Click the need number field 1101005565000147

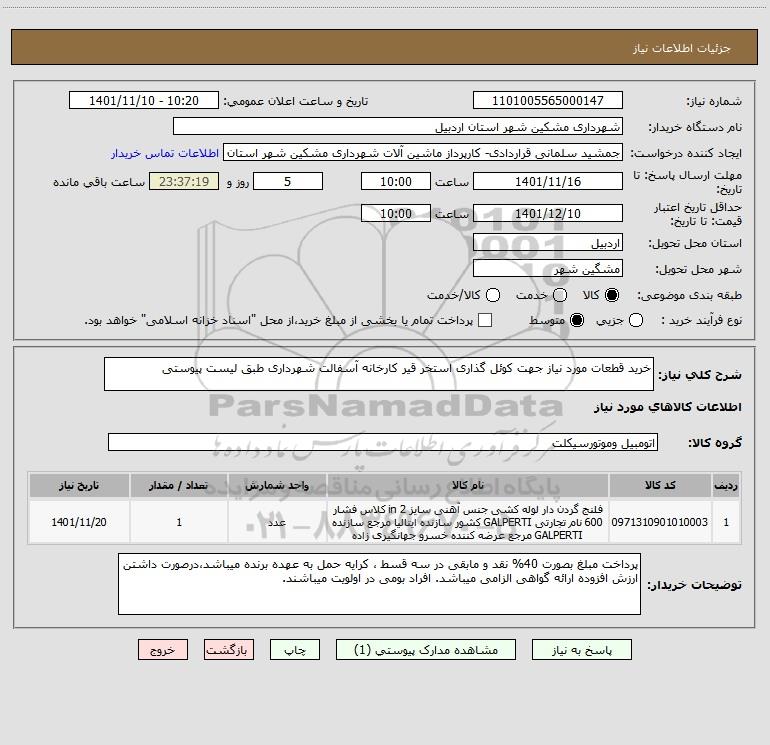(x=548, y=100)
